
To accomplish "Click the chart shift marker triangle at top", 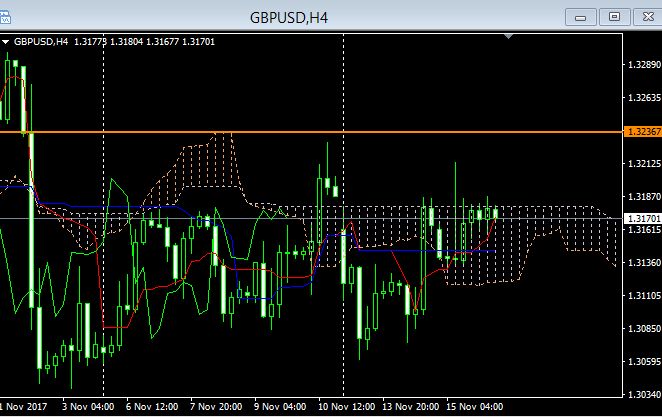I will coord(508,37).
